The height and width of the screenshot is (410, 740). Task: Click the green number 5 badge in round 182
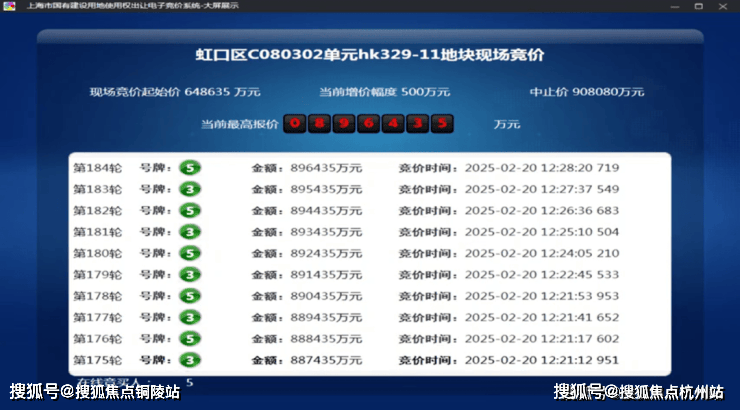[x=190, y=210]
